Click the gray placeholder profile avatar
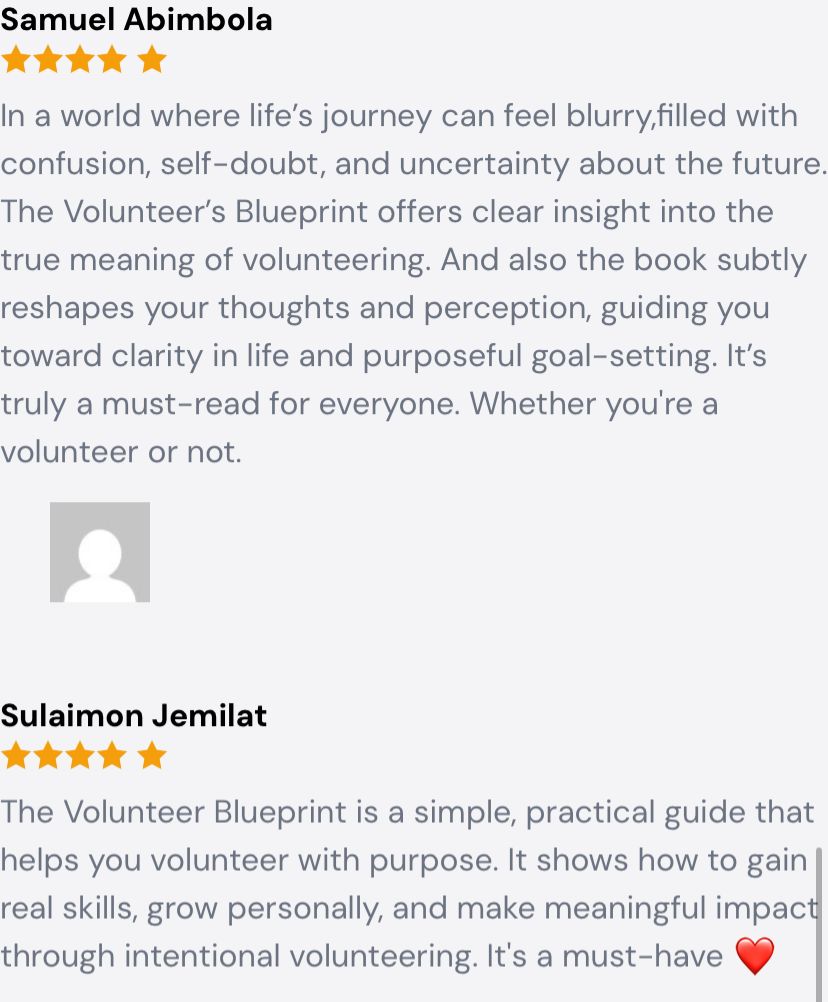 point(100,552)
